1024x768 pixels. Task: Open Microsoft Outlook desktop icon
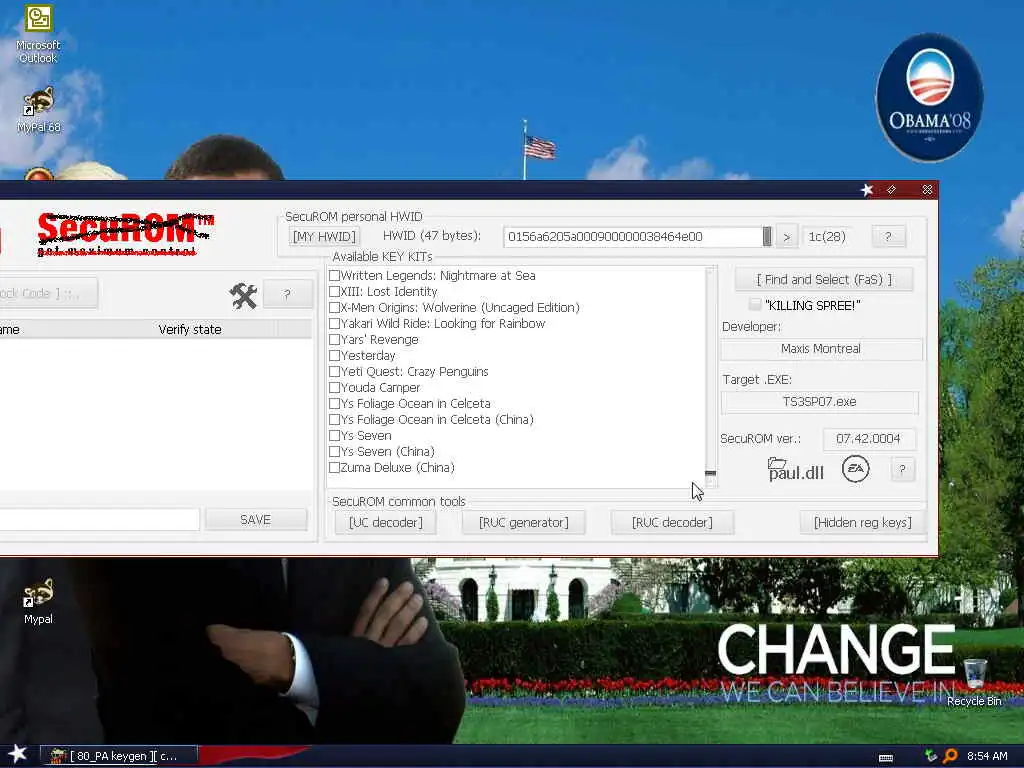coord(38,34)
